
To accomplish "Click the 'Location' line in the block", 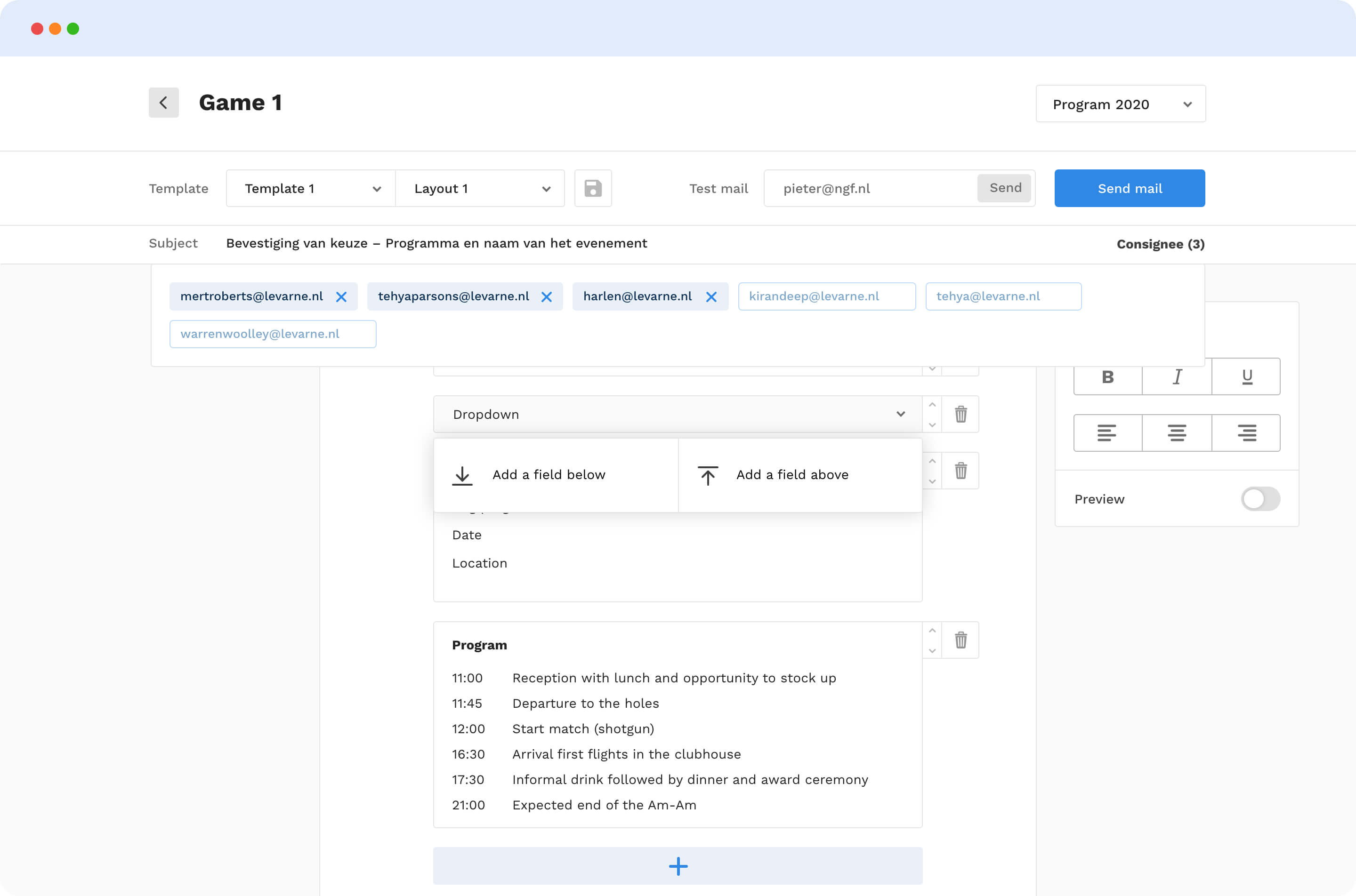I will point(479,563).
